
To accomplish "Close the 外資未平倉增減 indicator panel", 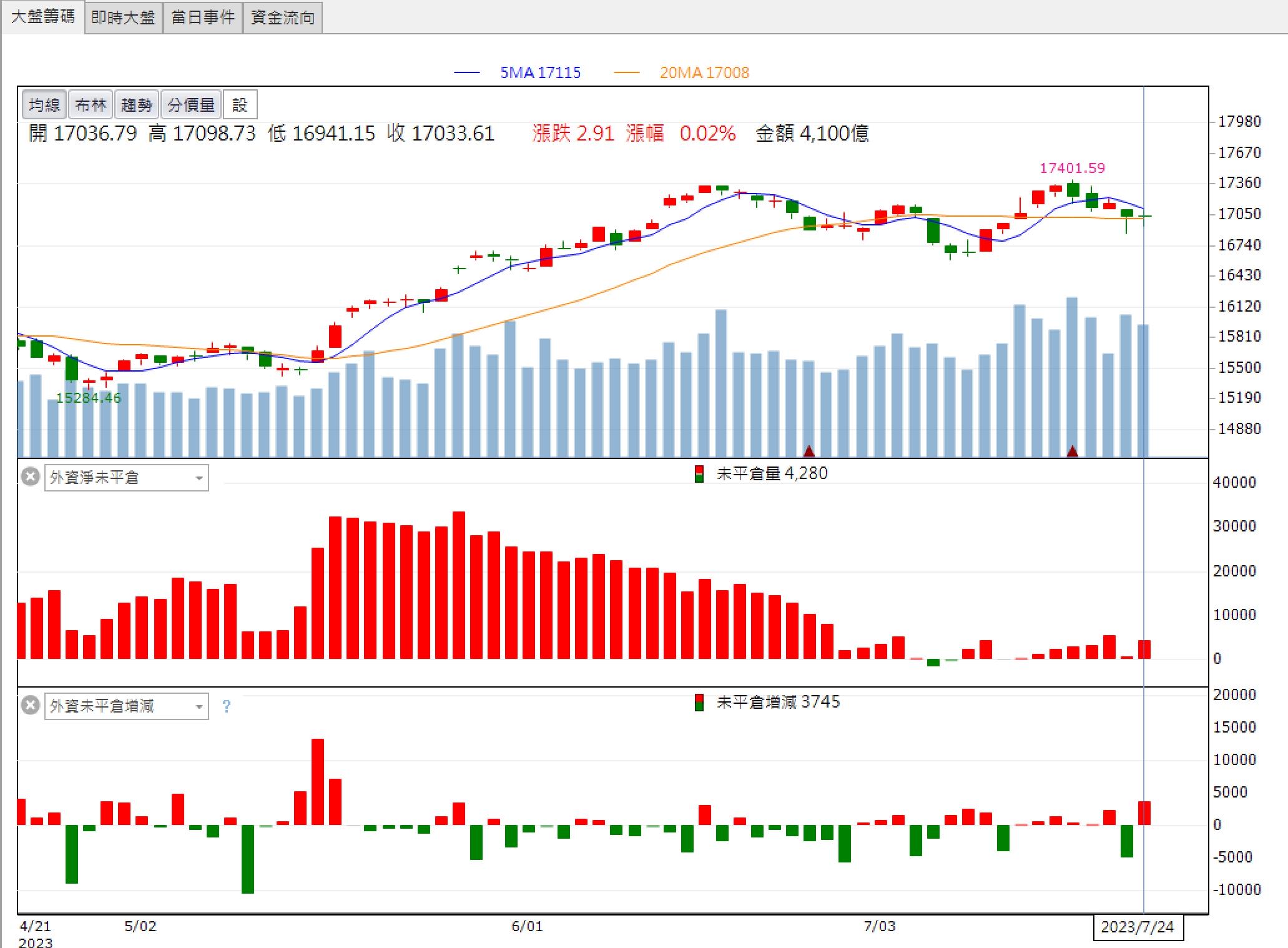I will (x=30, y=706).
